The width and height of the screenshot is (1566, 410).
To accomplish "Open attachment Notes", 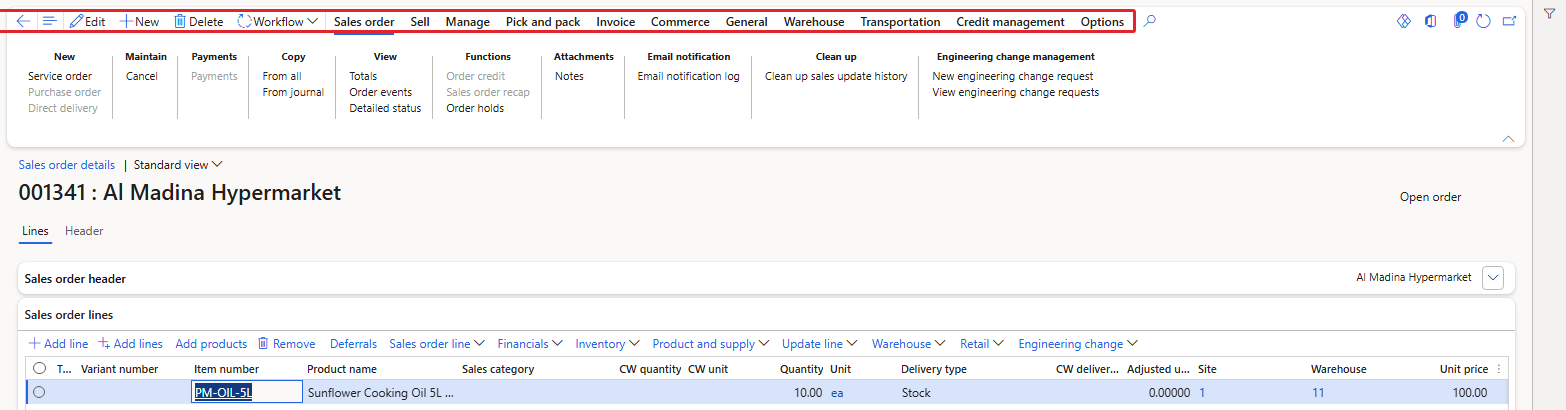I will click(x=569, y=76).
